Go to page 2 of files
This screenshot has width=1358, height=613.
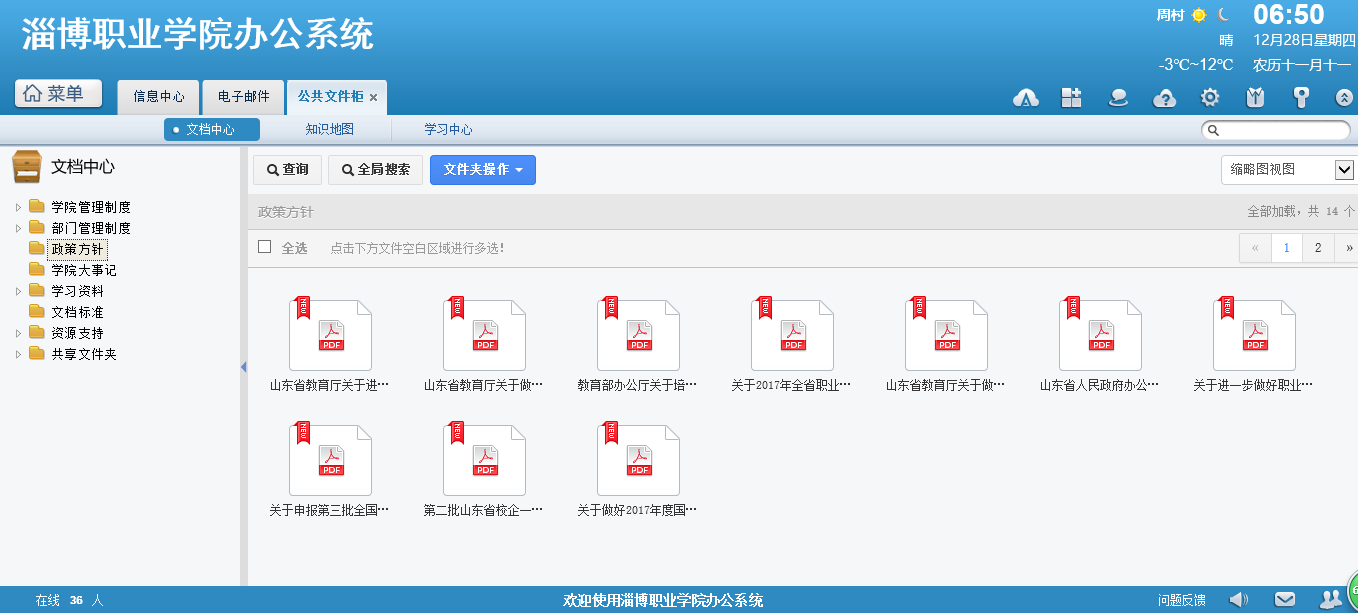pyautogui.click(x=1318, y=248)
